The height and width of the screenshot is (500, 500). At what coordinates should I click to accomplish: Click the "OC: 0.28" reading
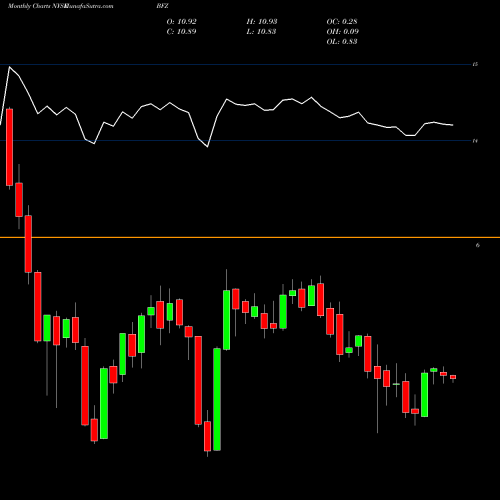[x=342, y=22]
